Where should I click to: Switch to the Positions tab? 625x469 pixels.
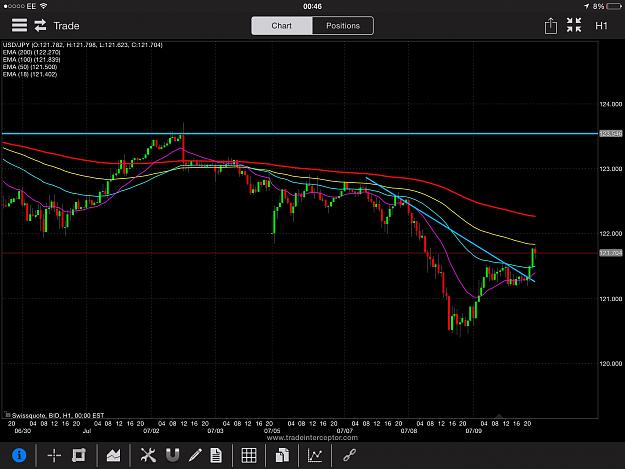(x=343, y=26)
